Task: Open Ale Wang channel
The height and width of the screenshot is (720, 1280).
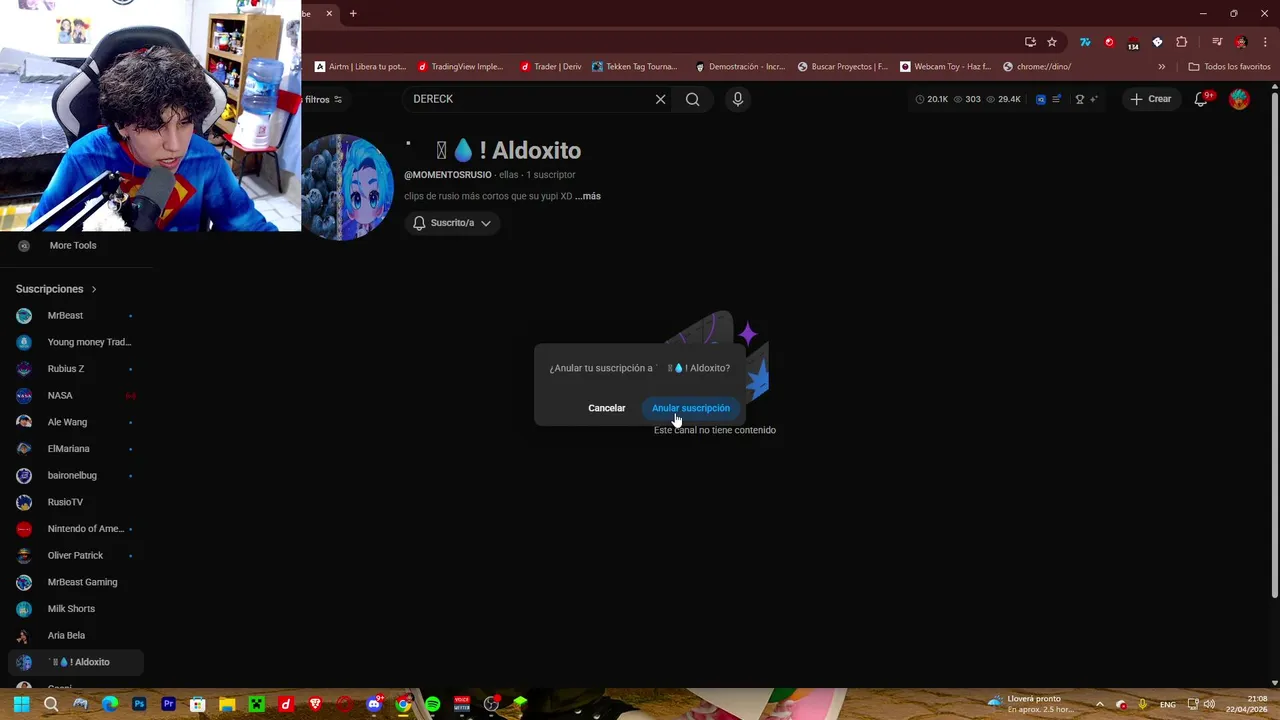Action: tap(76, 422)
